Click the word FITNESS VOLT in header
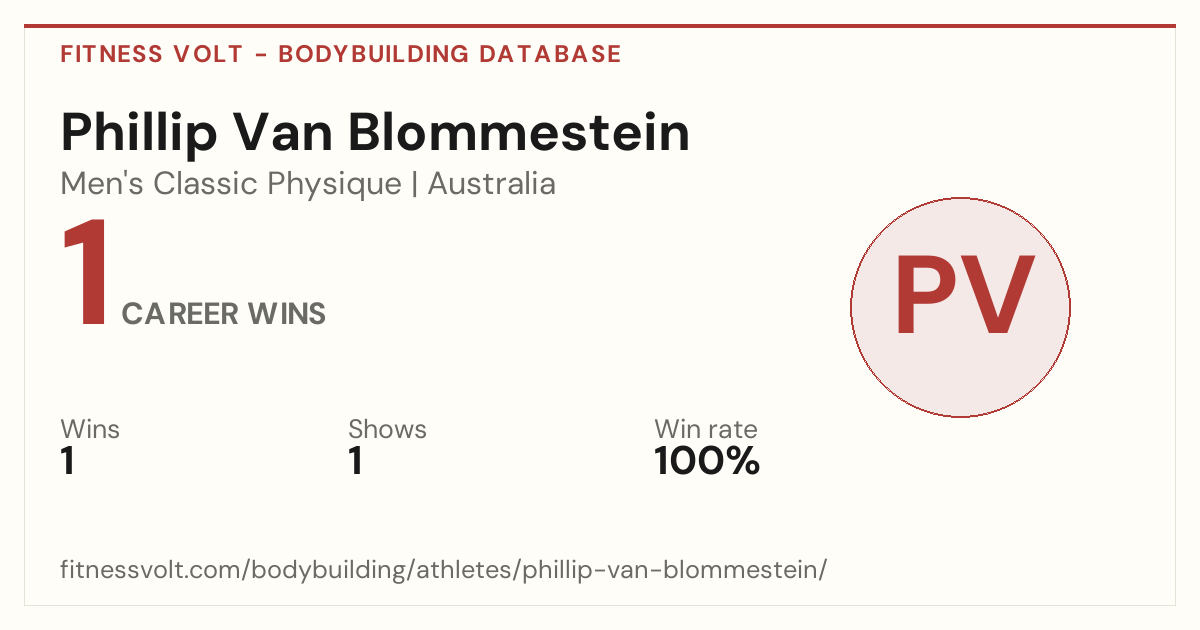The image size is (1200, 630). click(x=152, y=54)
